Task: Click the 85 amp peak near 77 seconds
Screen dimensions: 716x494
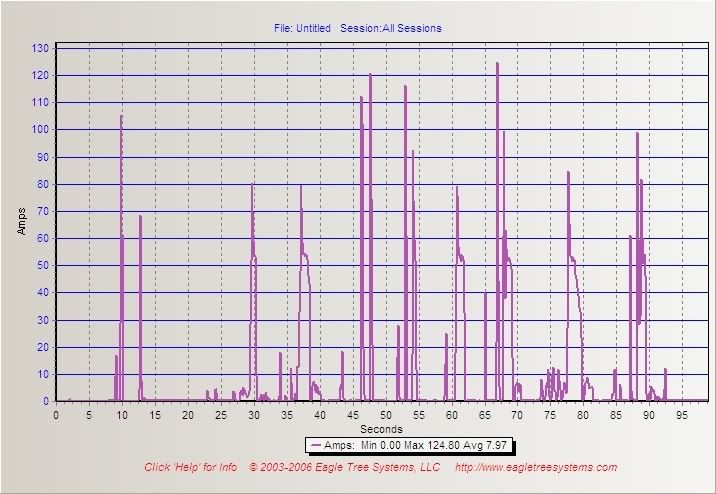Action: click(568, 172)
